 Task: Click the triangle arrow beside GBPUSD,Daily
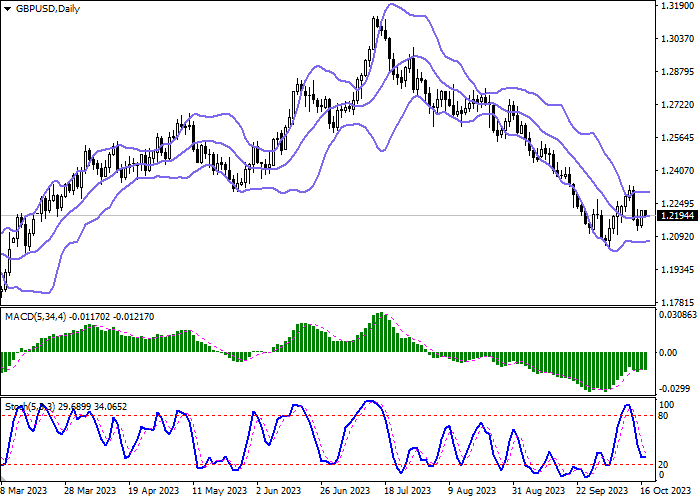click(x=7, y=9)
